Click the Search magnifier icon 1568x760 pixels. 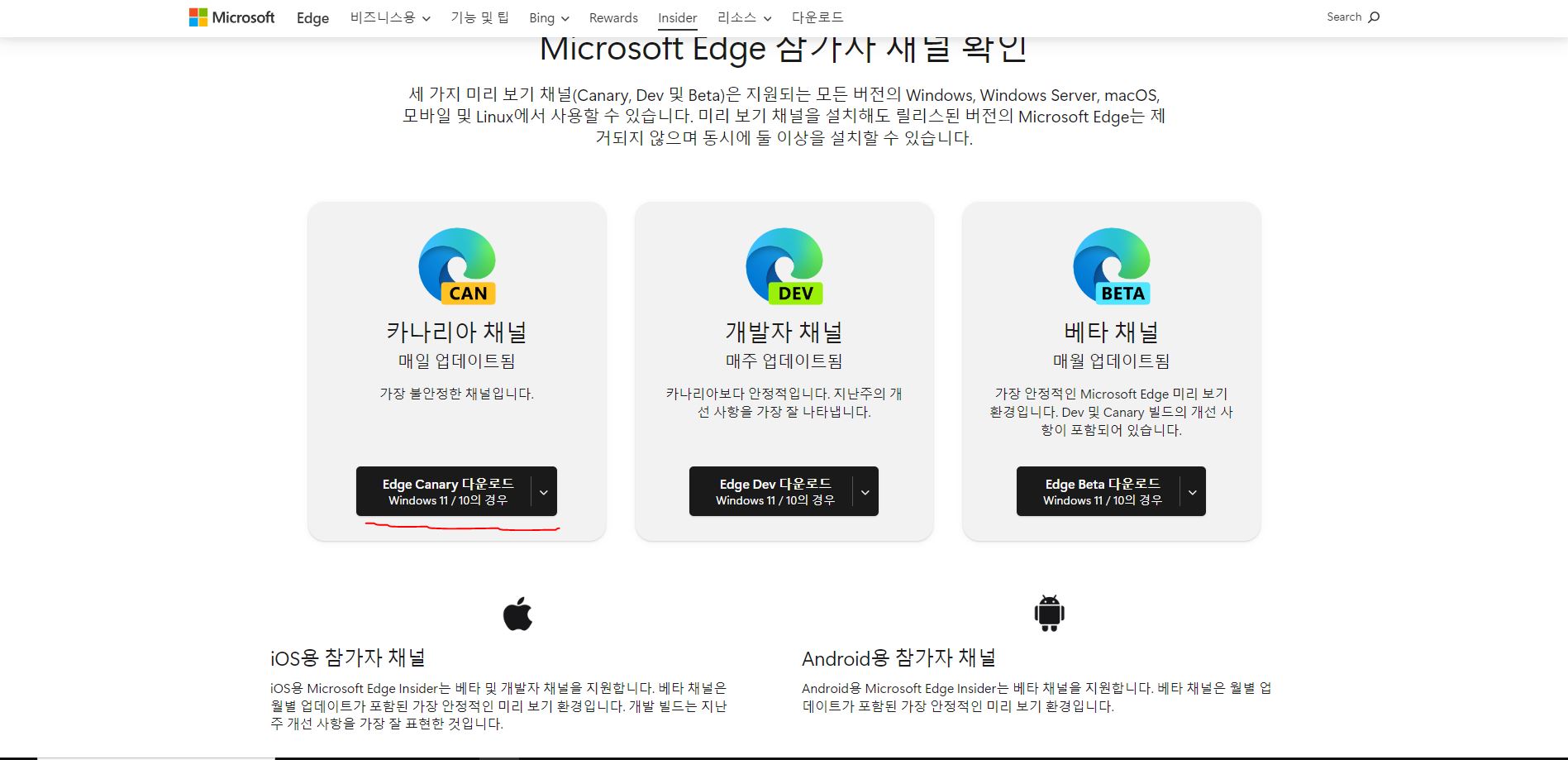[x=1374, y=17]
